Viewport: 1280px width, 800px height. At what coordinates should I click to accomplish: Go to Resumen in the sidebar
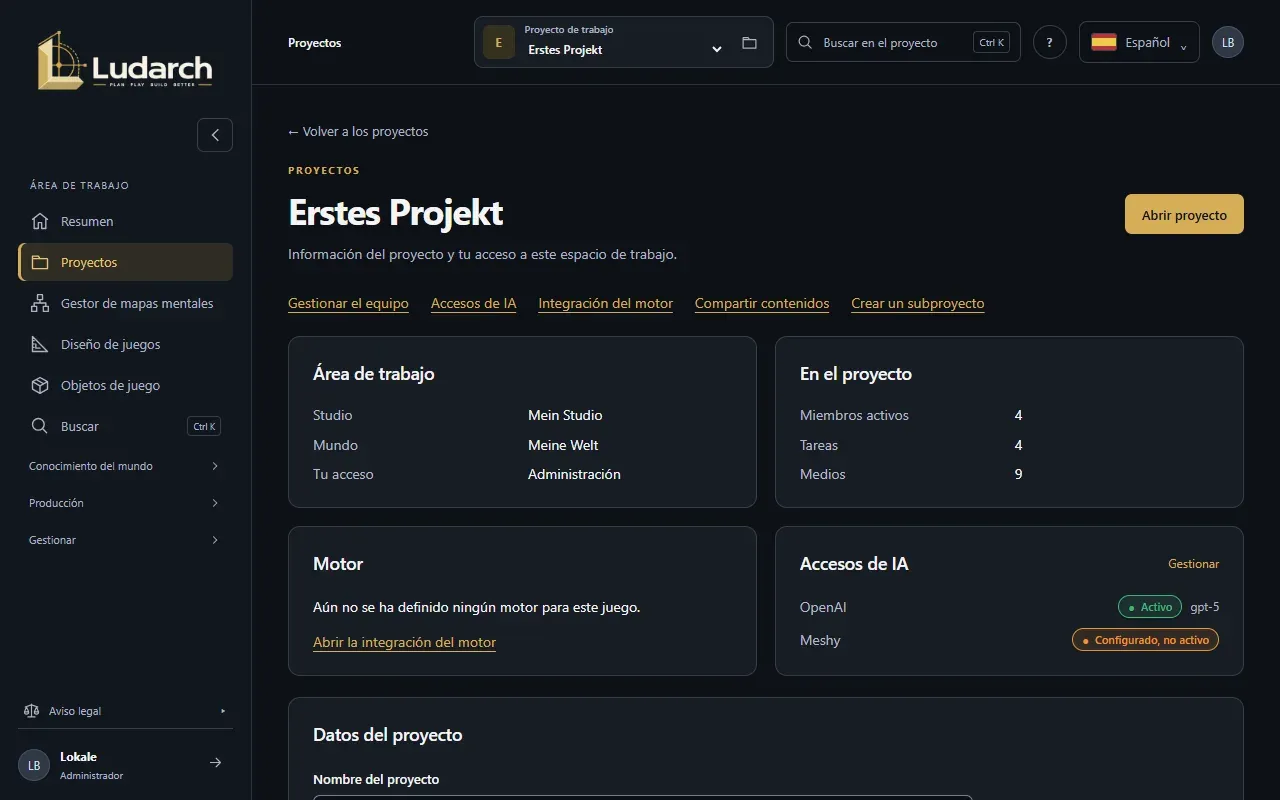tap(125, 221)
